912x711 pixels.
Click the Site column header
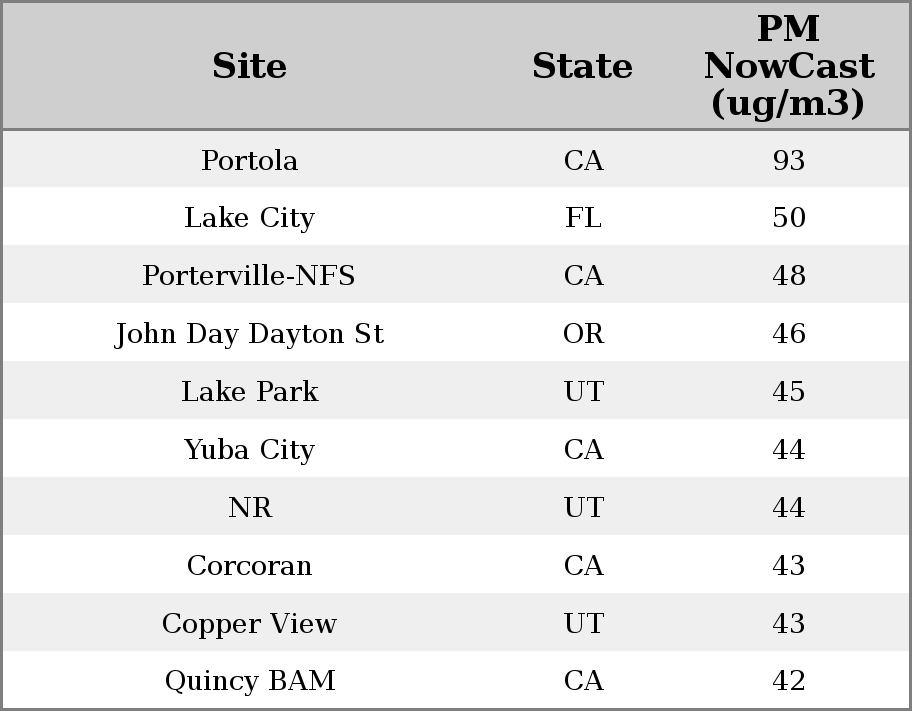[x=249, y=66]
